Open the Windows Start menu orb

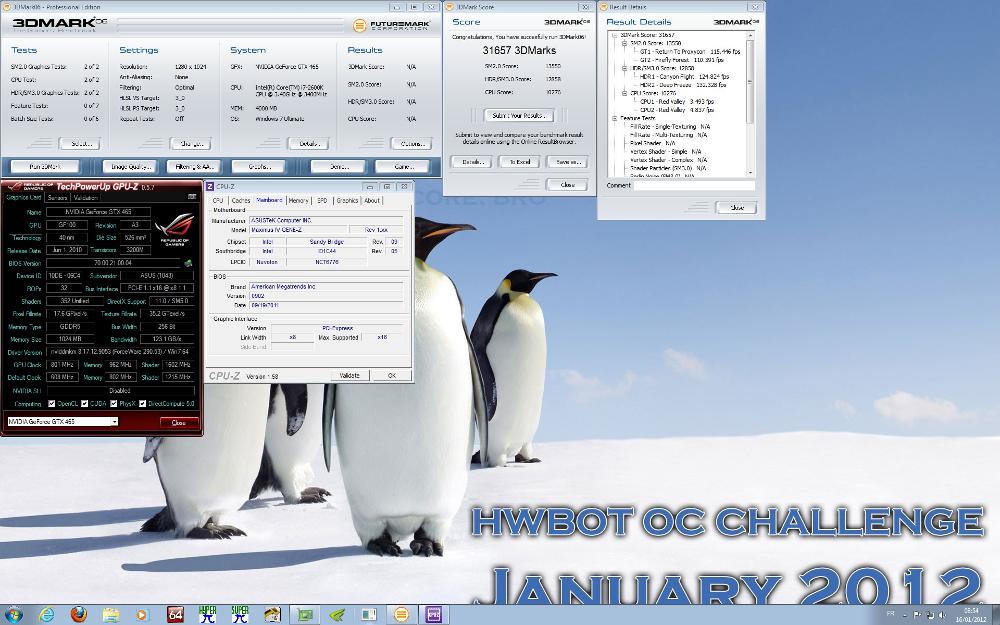(13, 615)
